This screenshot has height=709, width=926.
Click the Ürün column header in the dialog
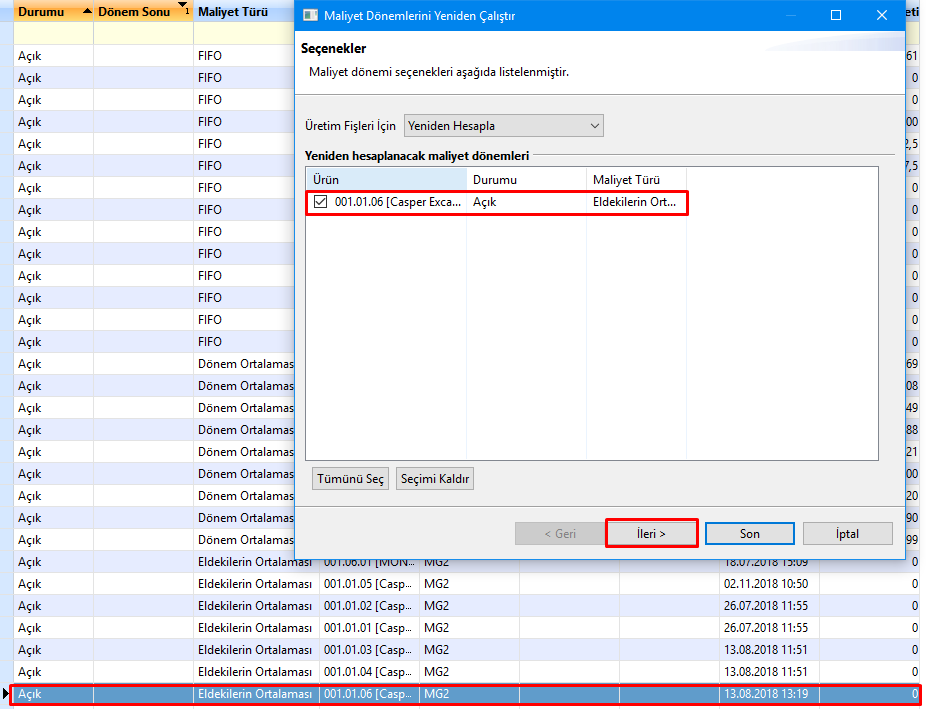385,179
